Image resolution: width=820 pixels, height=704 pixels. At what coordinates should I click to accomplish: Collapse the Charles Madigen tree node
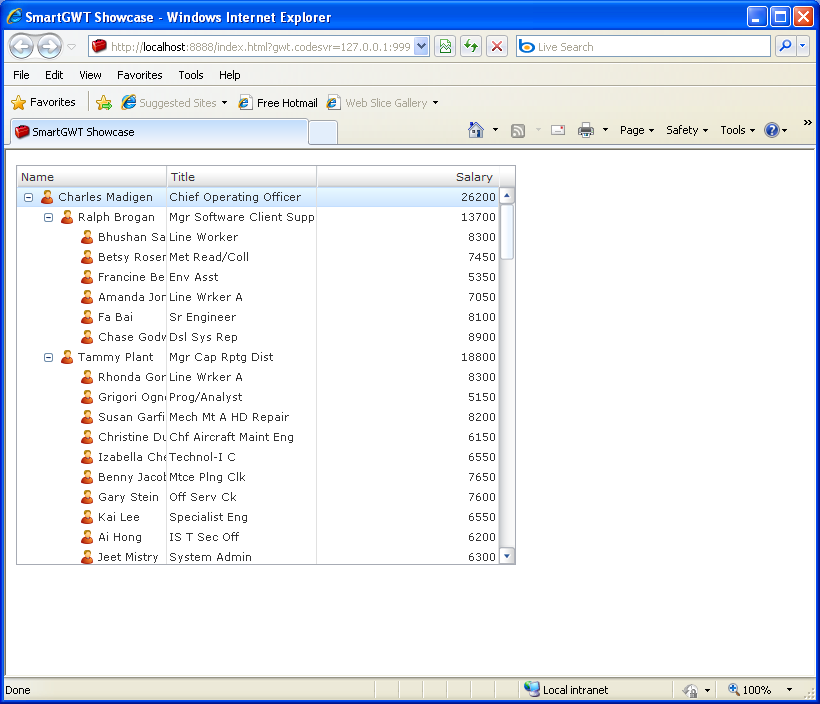click(28, 197)
